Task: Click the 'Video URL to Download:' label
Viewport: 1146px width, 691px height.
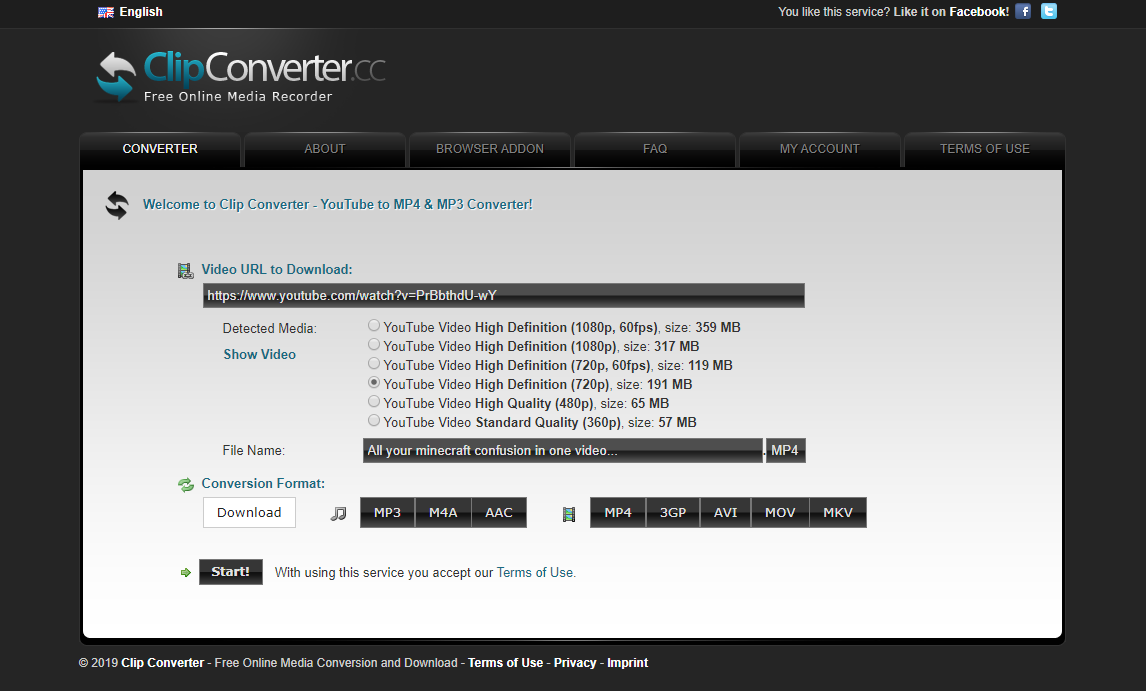Action: click(x=277, y=270)
